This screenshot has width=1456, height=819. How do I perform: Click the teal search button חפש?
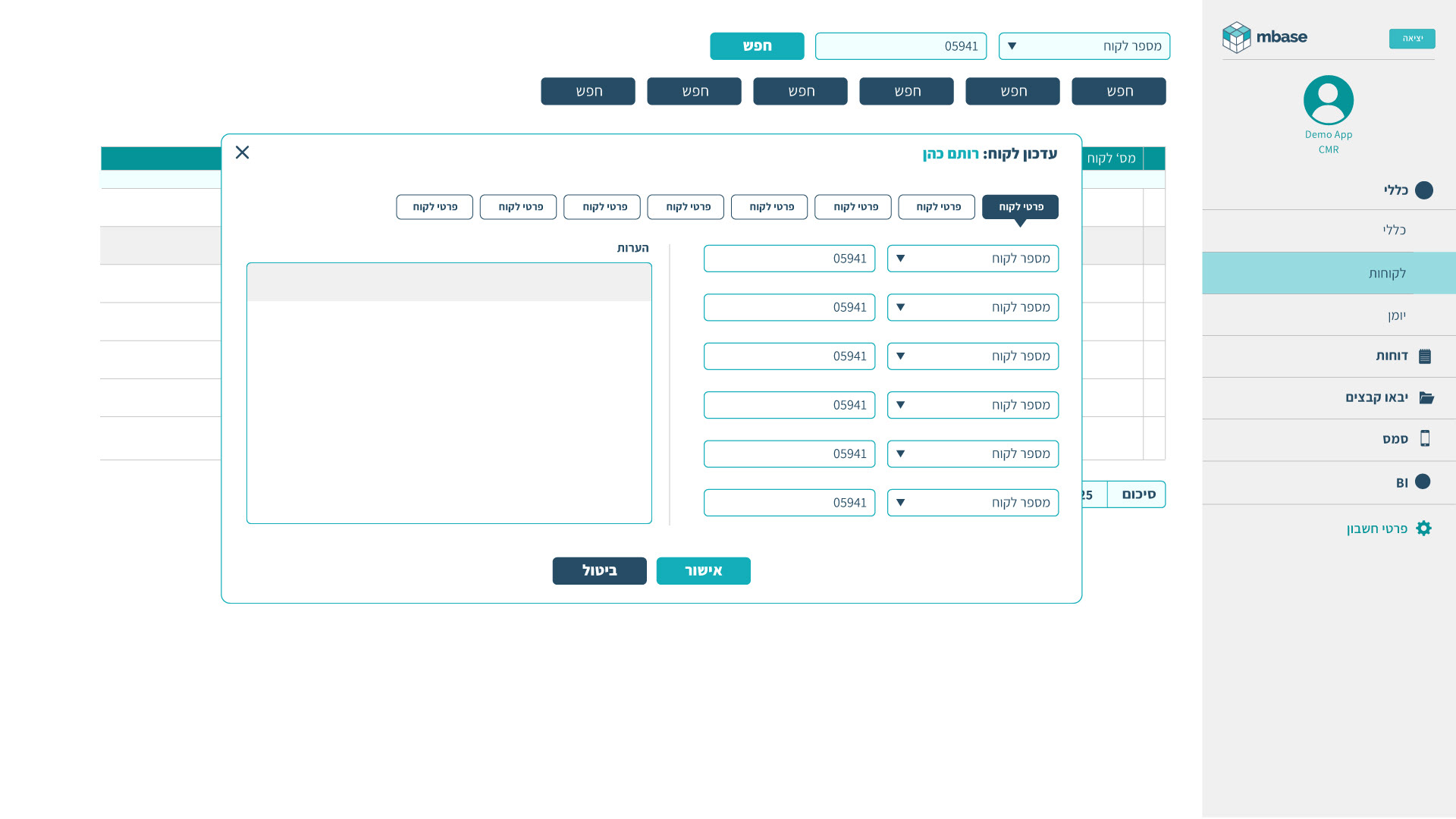[756, 46]
